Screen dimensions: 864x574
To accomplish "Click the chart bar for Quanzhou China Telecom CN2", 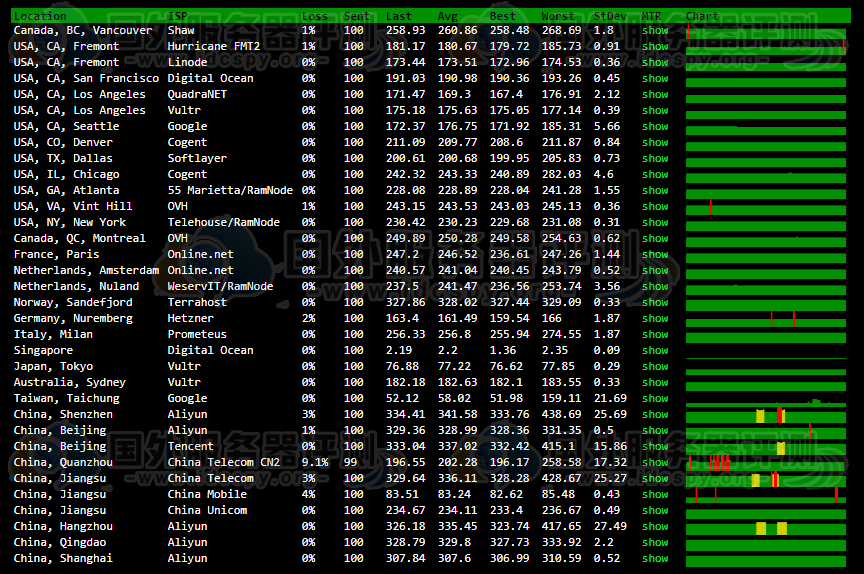I will tap(766, 463).
